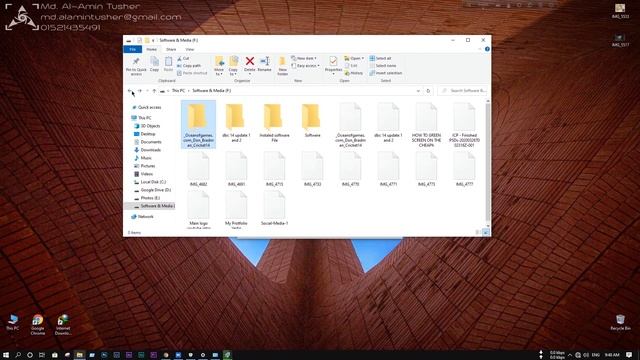The height and width of the screenshot is (360, 640).
Task: Click the Help question mark icon
Action: tap(487, 49)
